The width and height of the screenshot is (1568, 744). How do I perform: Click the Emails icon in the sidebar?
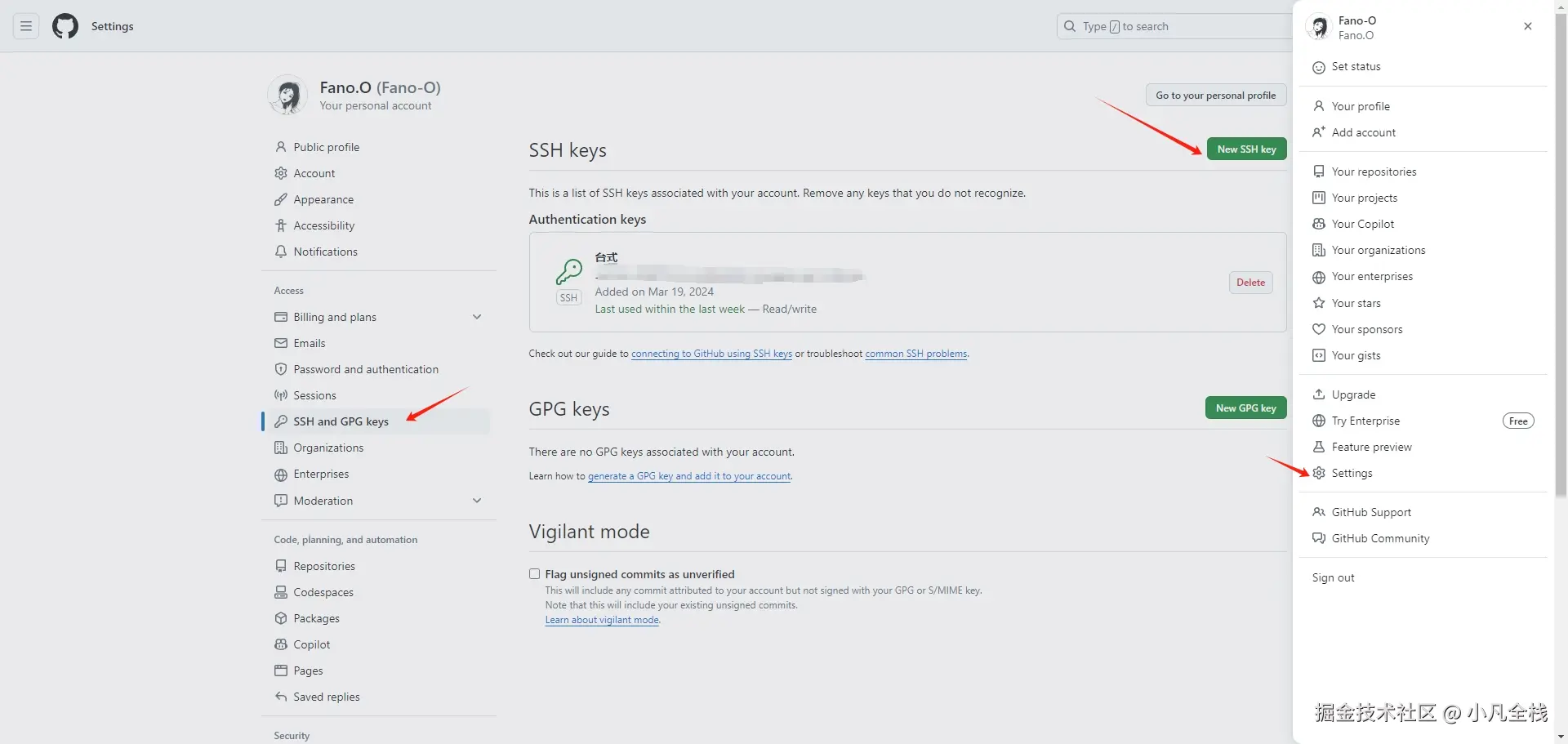(x=280, y=343)
